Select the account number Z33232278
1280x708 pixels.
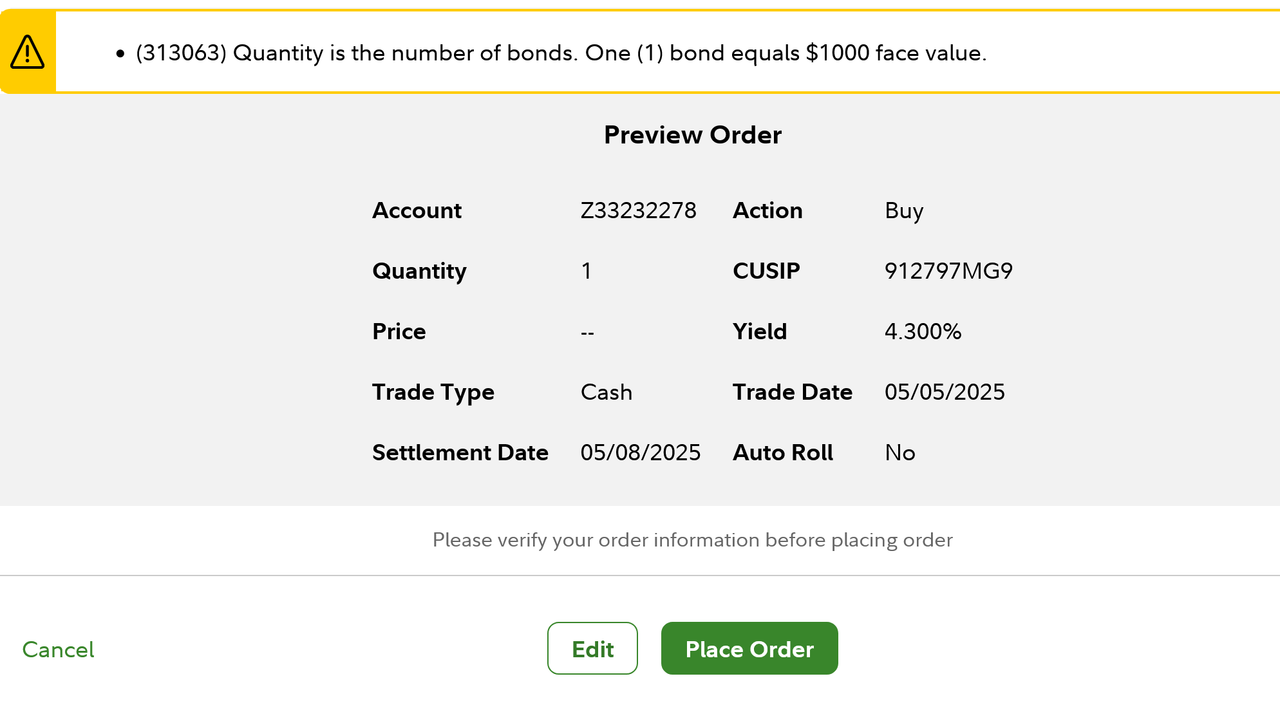pyautogui.click(x=638, y=211)
